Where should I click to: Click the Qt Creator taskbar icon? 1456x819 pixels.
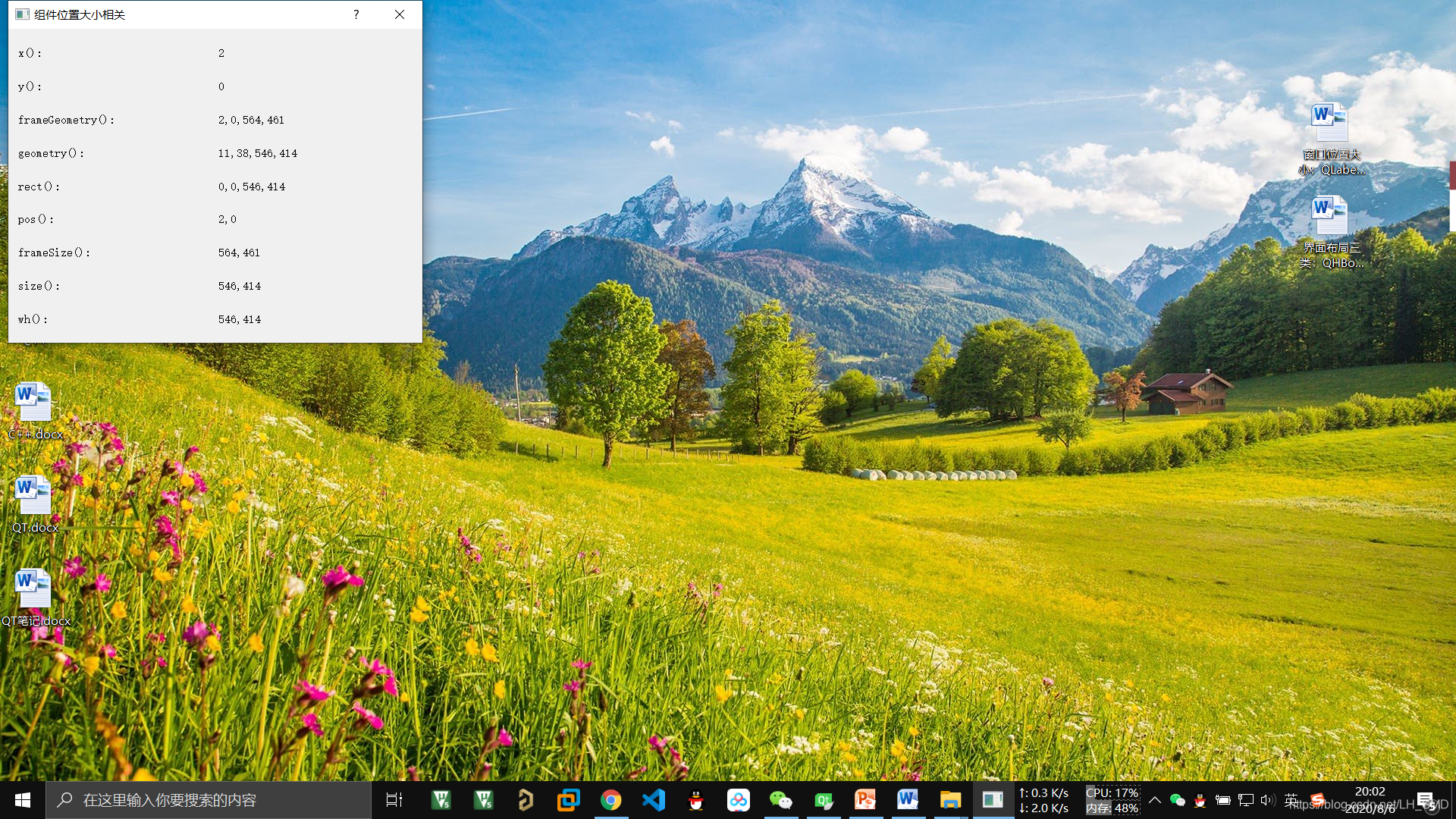[824, 800]
